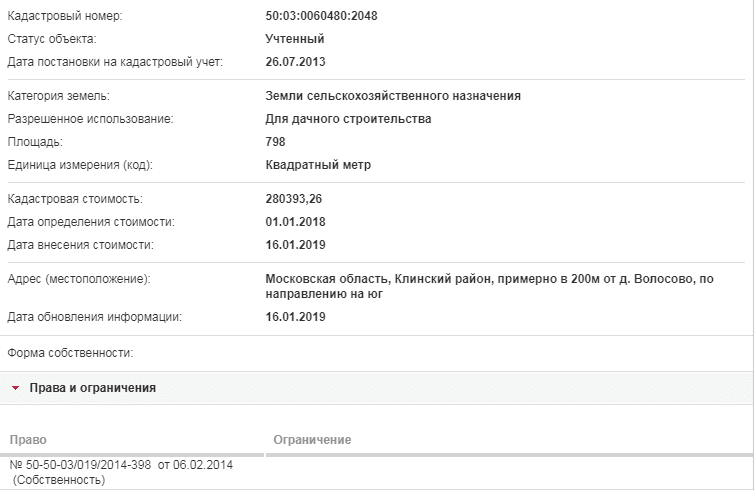Click the Право column header
The height and width of the screenshot is (490, 754).
click(28, 440)
